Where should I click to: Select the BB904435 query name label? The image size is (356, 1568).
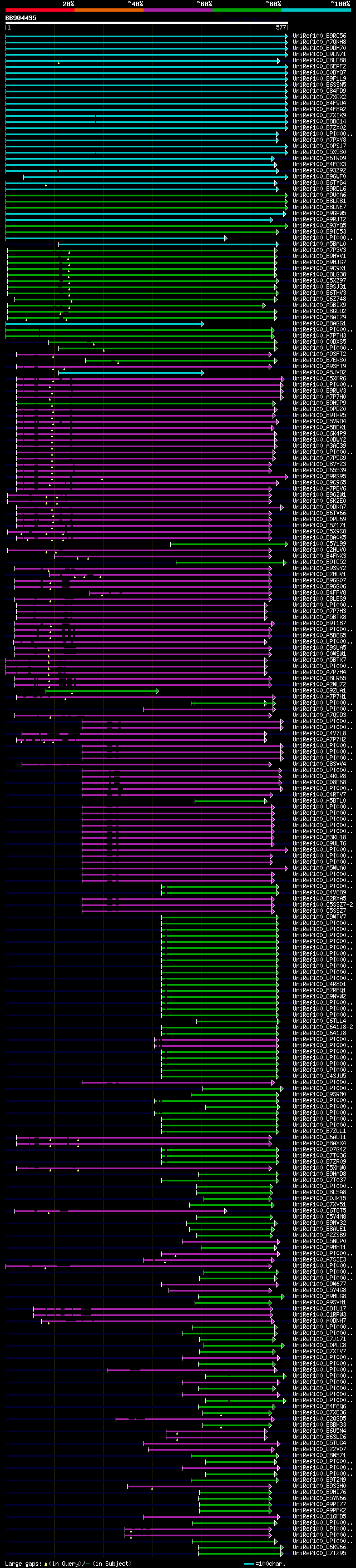(x=21, y=18)
